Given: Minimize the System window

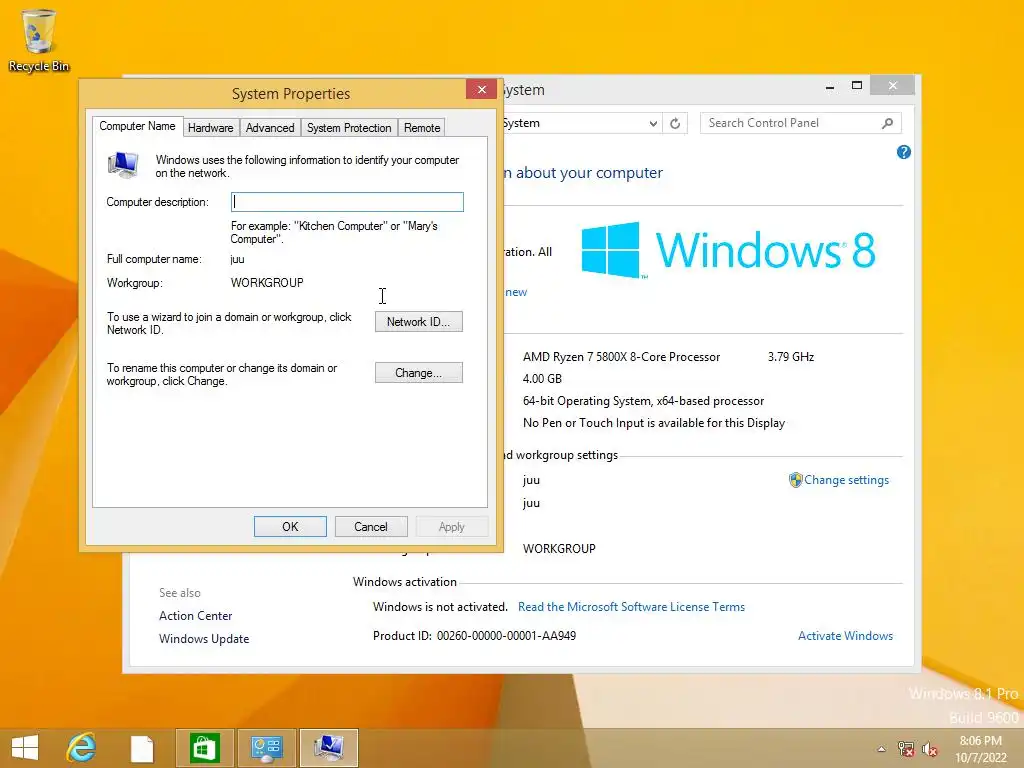Looking at the screenshot, I should coord(830,86).
